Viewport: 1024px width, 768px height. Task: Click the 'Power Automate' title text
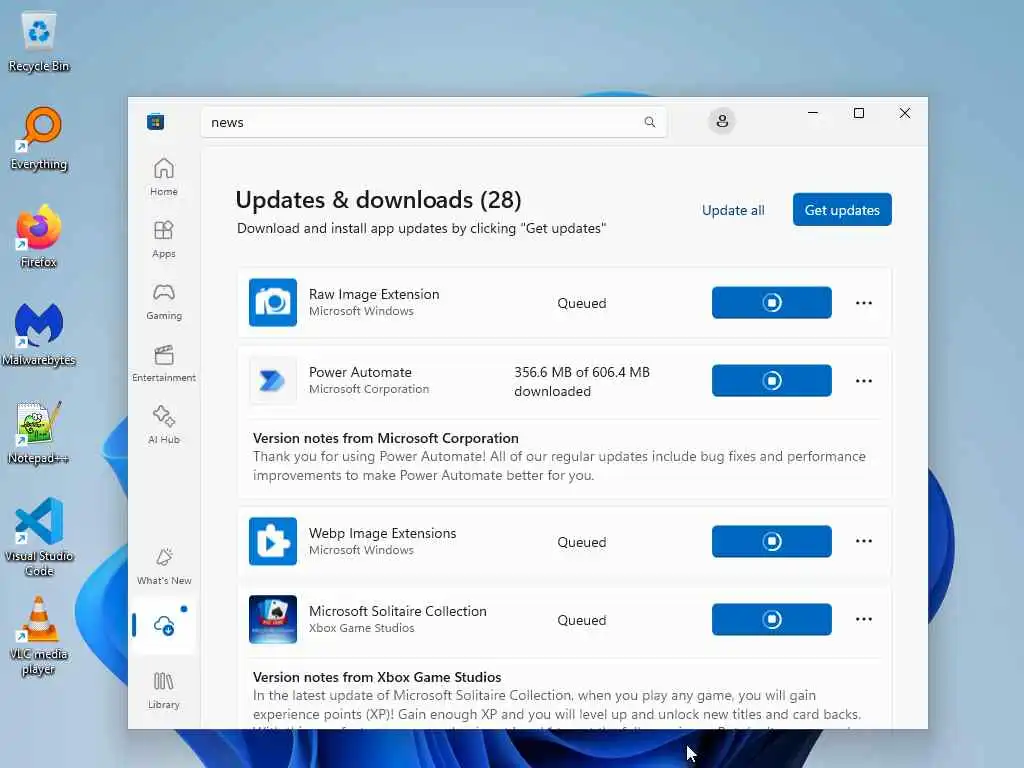pos(360,372)
